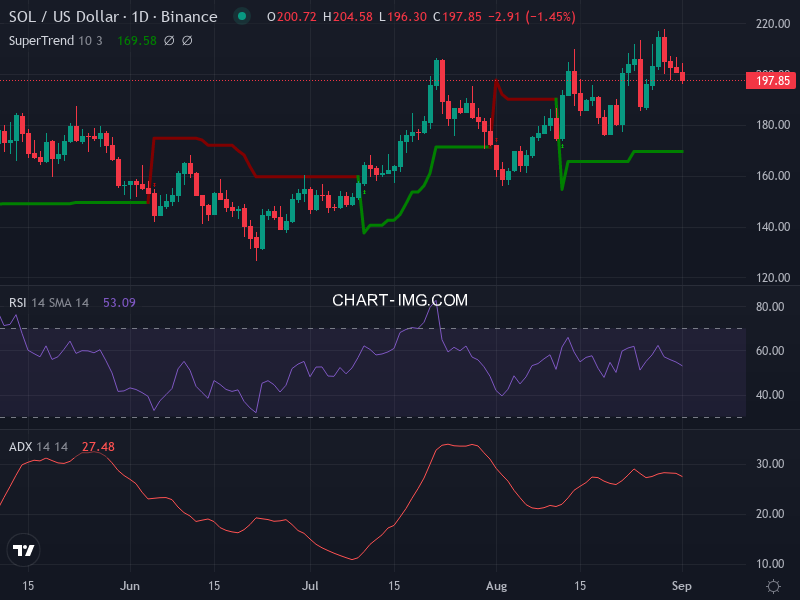Click the red 197.85 price tag
Viewport: 800px width, 600px height.
769,80
